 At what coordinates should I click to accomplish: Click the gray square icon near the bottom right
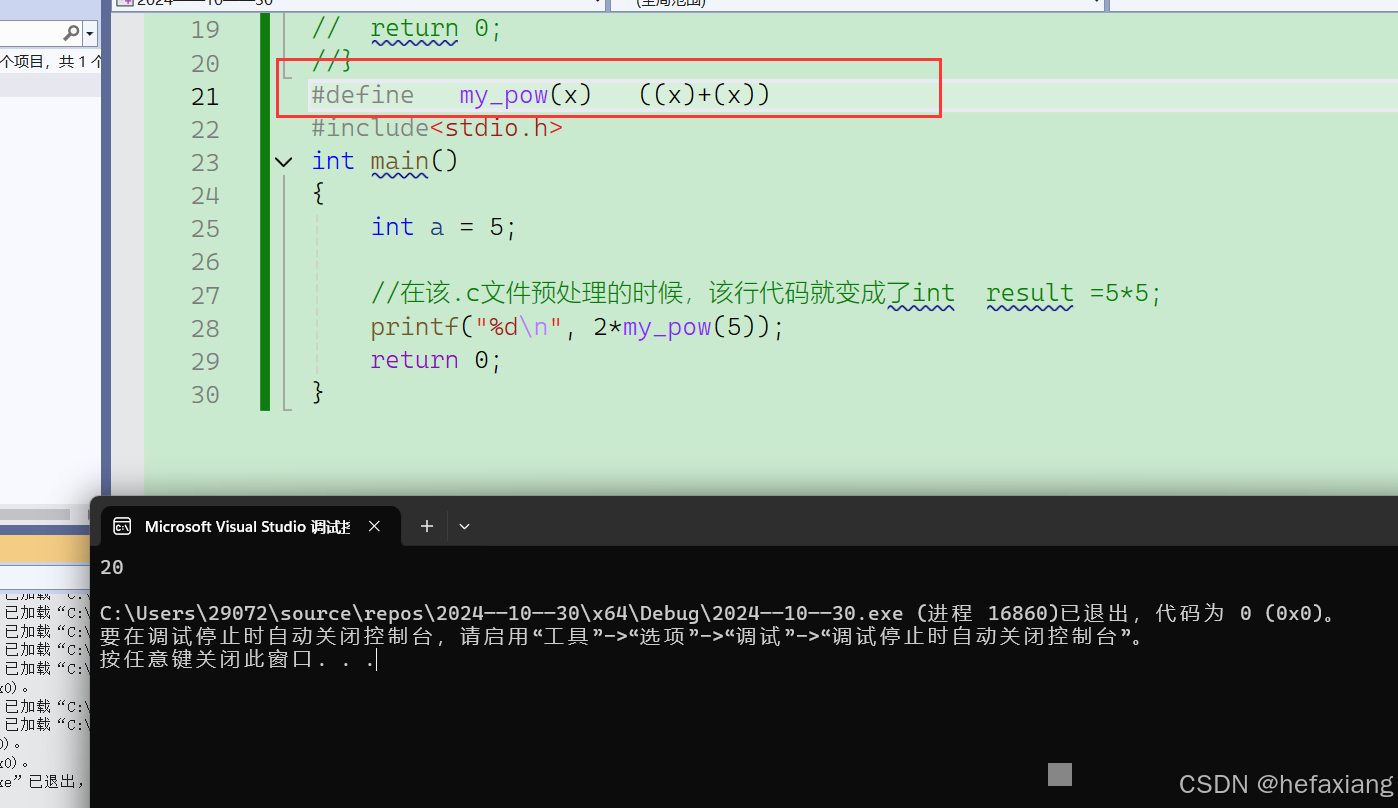[1059, 774]
